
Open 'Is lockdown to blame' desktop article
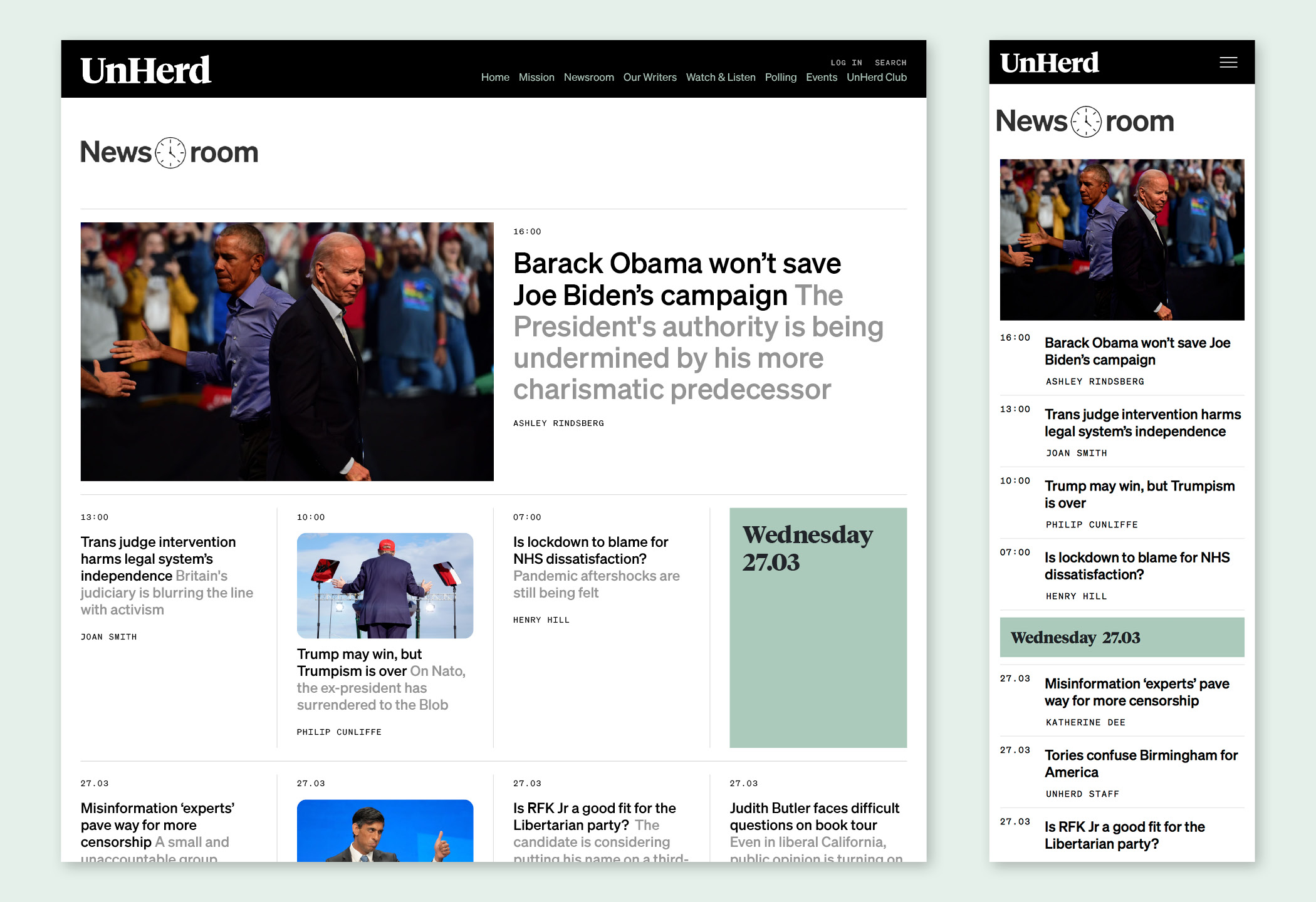pyautogui.click(x=590, y=550)
